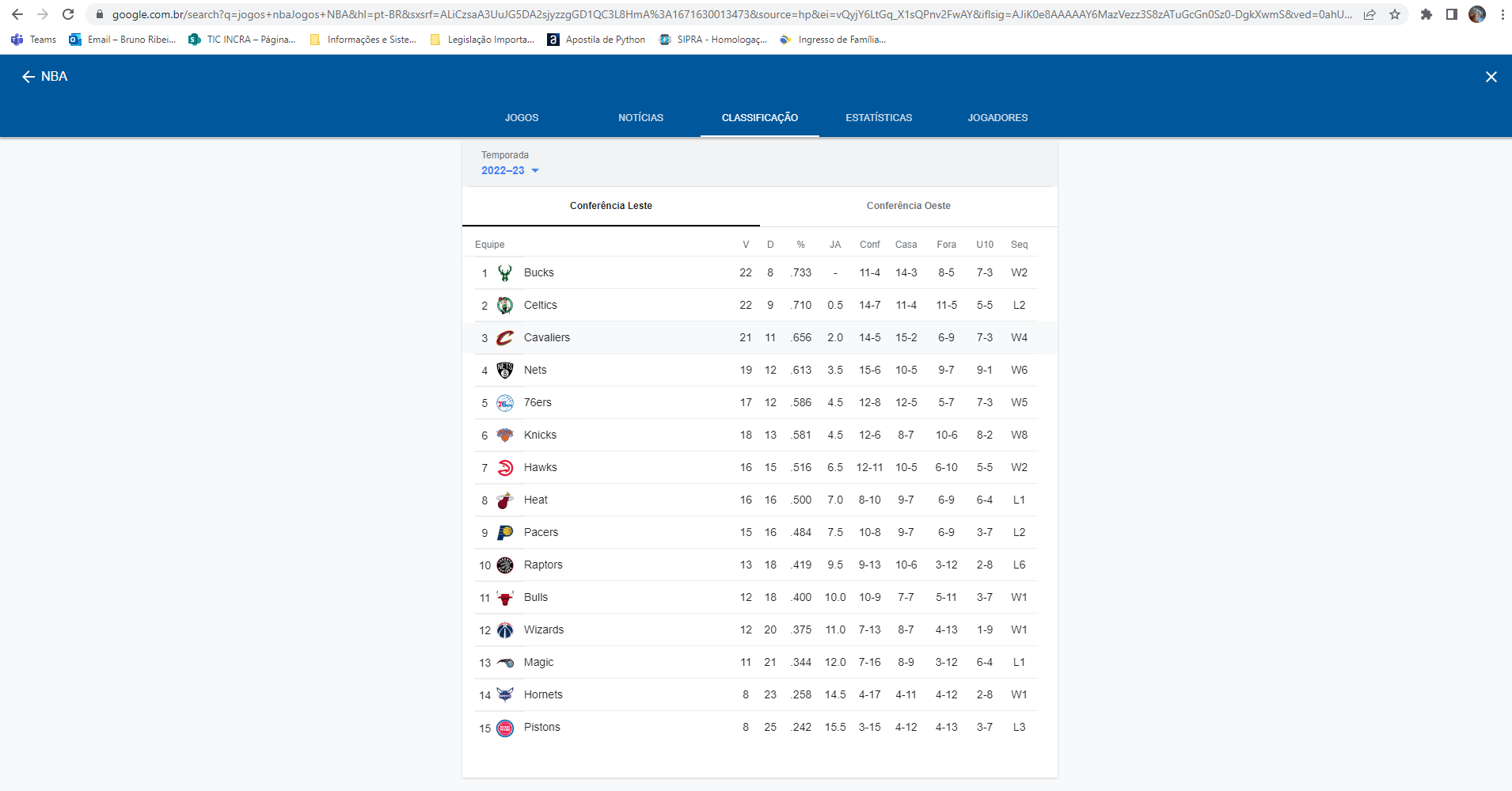Click the Hawks team logo

[505, 468]
